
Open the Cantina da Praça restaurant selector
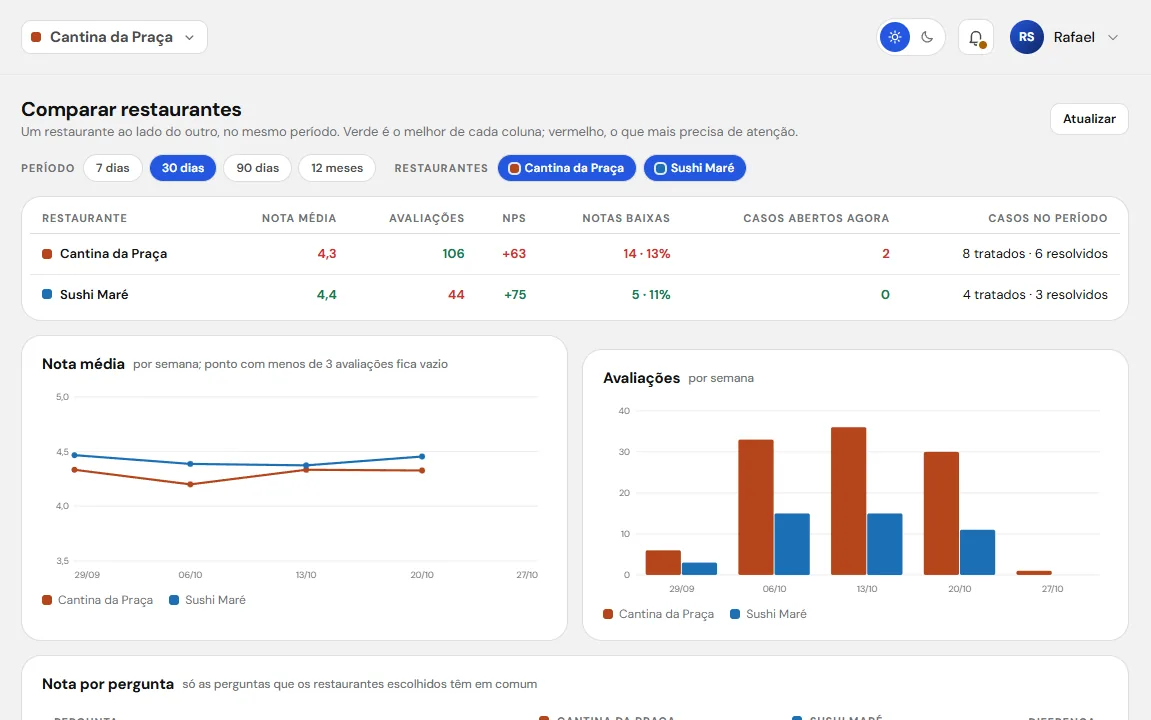(x=115, y=37)
